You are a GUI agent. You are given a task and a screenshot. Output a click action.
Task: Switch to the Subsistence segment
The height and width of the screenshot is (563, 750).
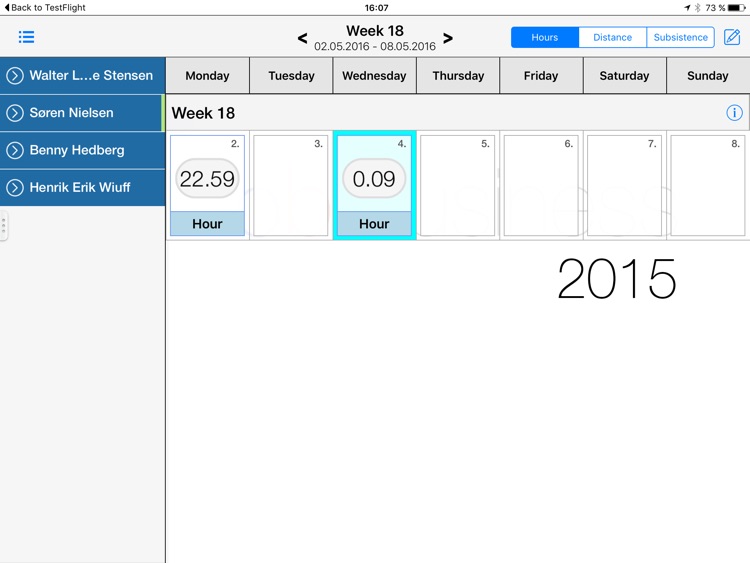[680, 37]
